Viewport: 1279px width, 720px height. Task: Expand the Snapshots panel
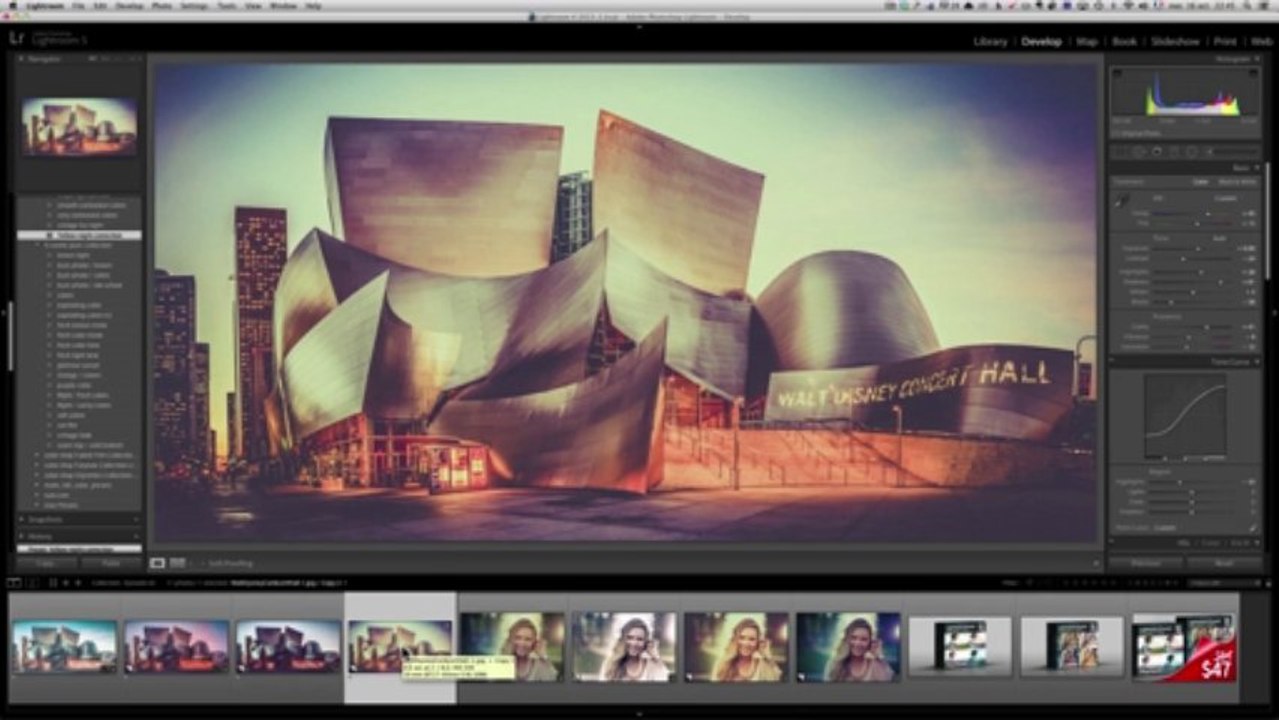22,519
